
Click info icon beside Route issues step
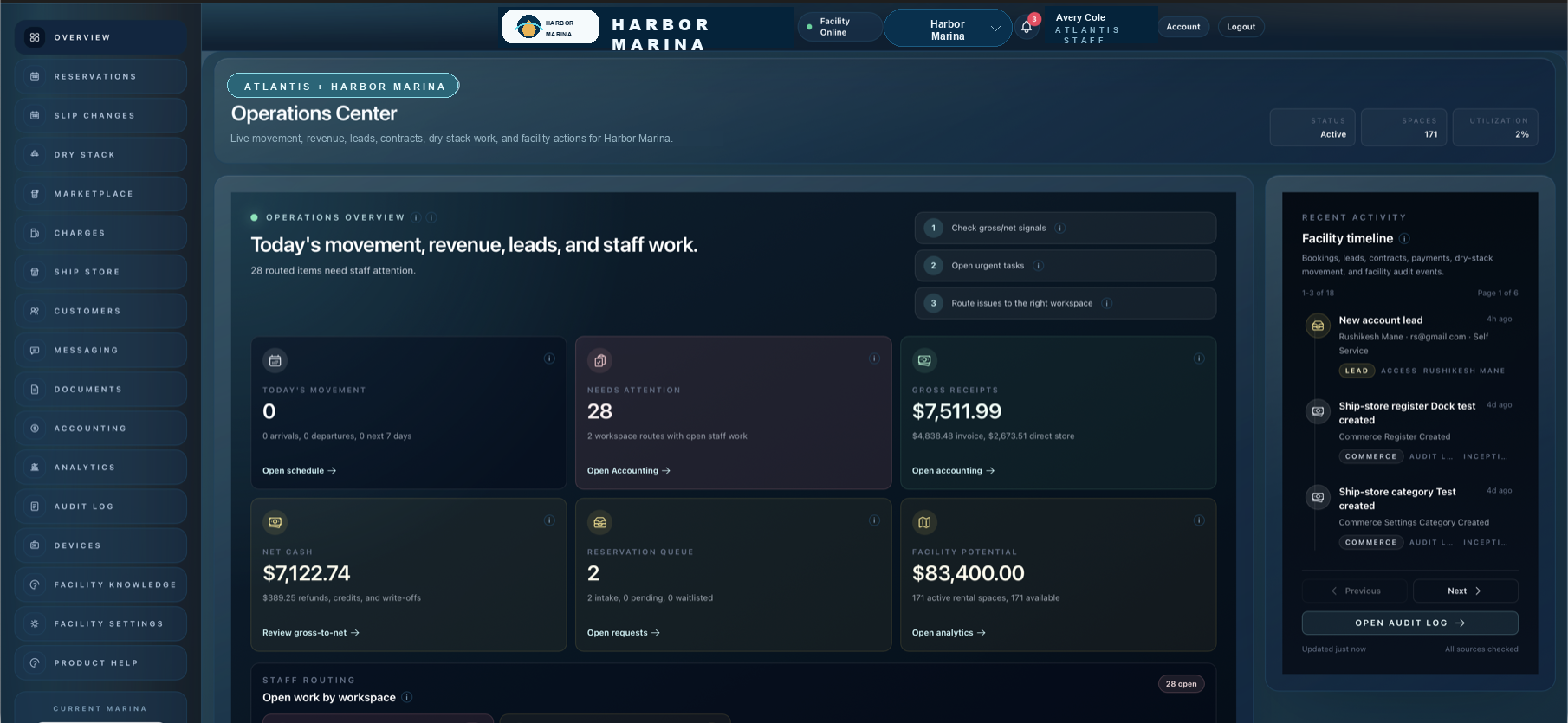1107,303
